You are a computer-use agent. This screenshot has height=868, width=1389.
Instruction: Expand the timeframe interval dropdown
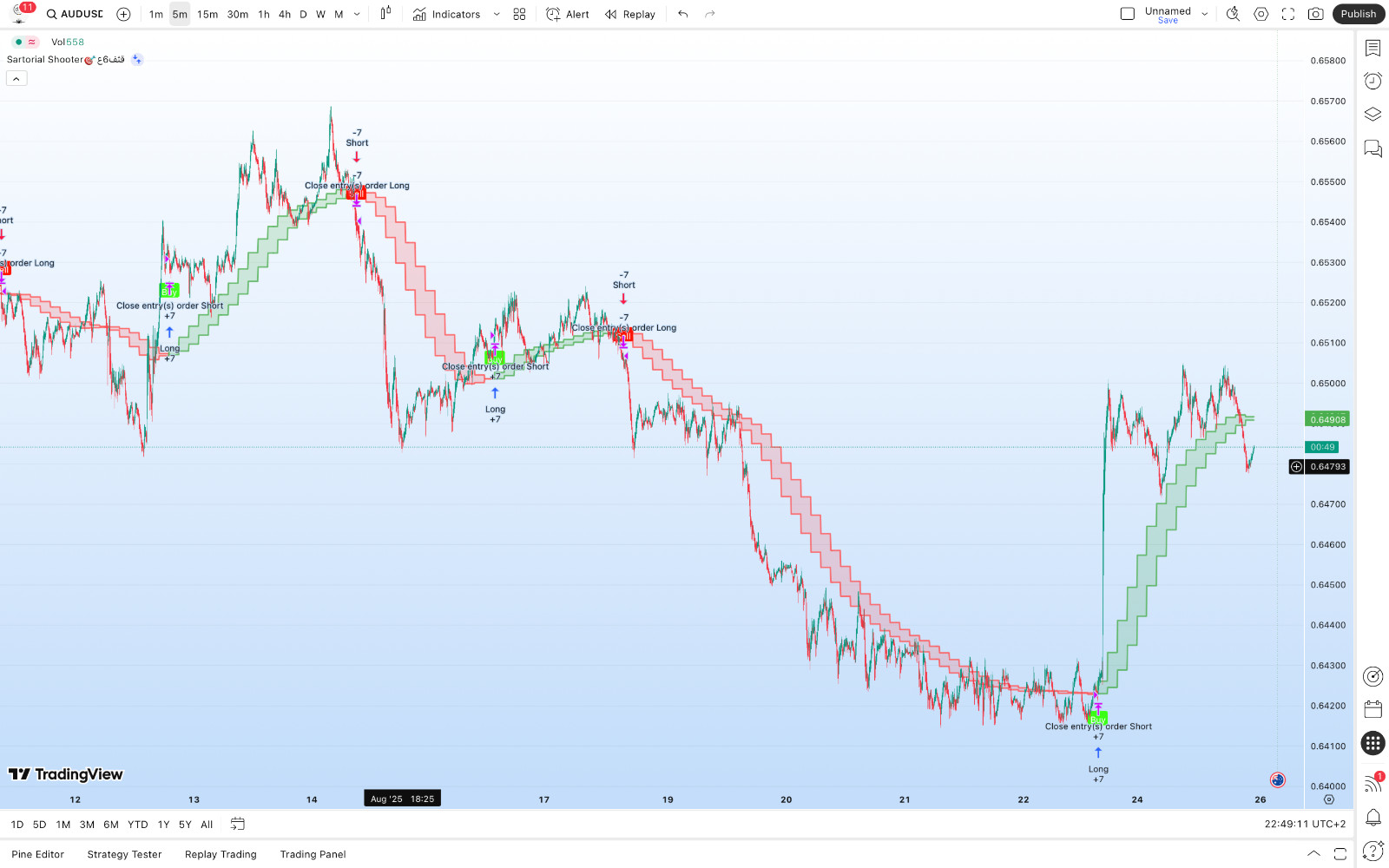click(357, 14)
